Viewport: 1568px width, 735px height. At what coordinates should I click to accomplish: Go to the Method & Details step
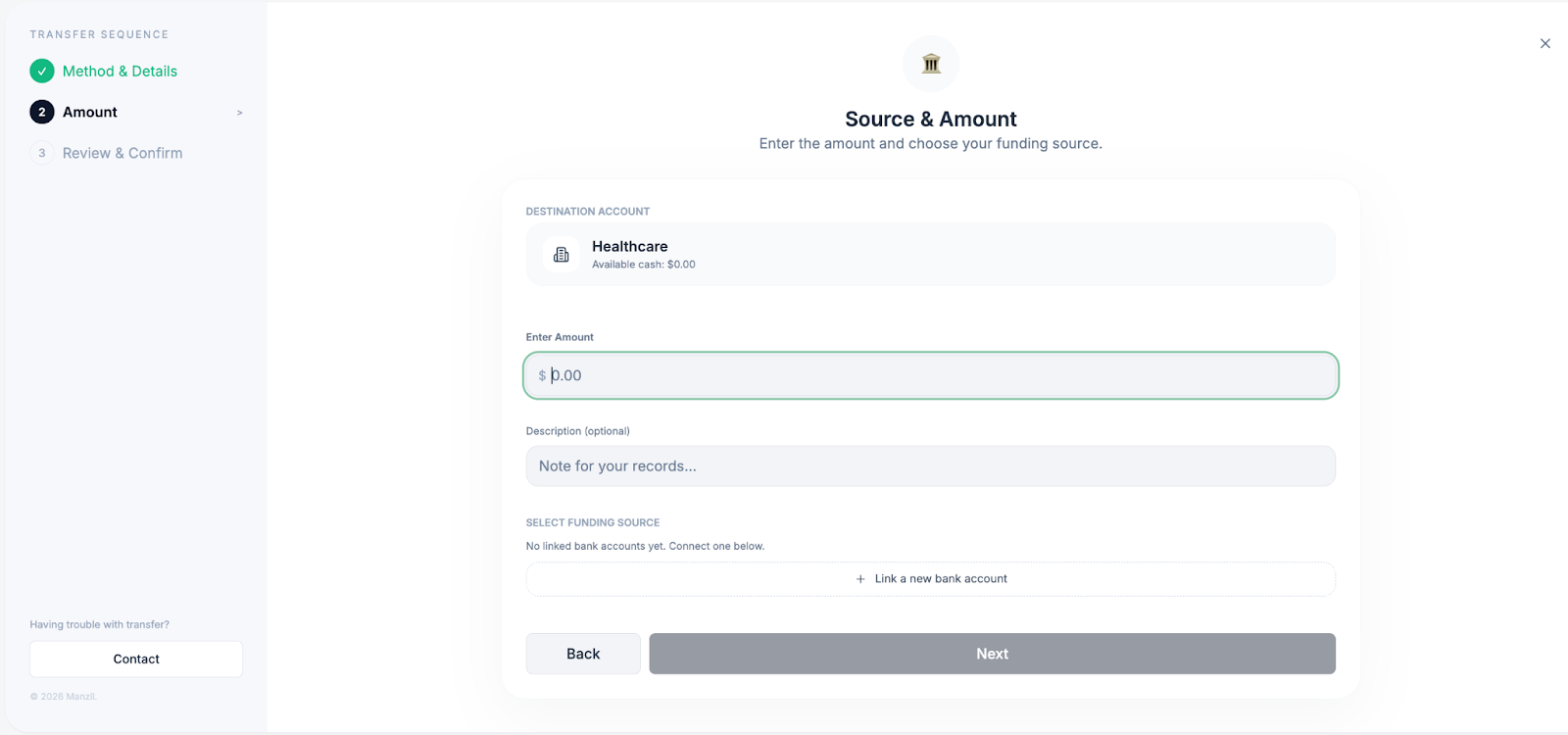pyautogui.click(x=120, y=71)
